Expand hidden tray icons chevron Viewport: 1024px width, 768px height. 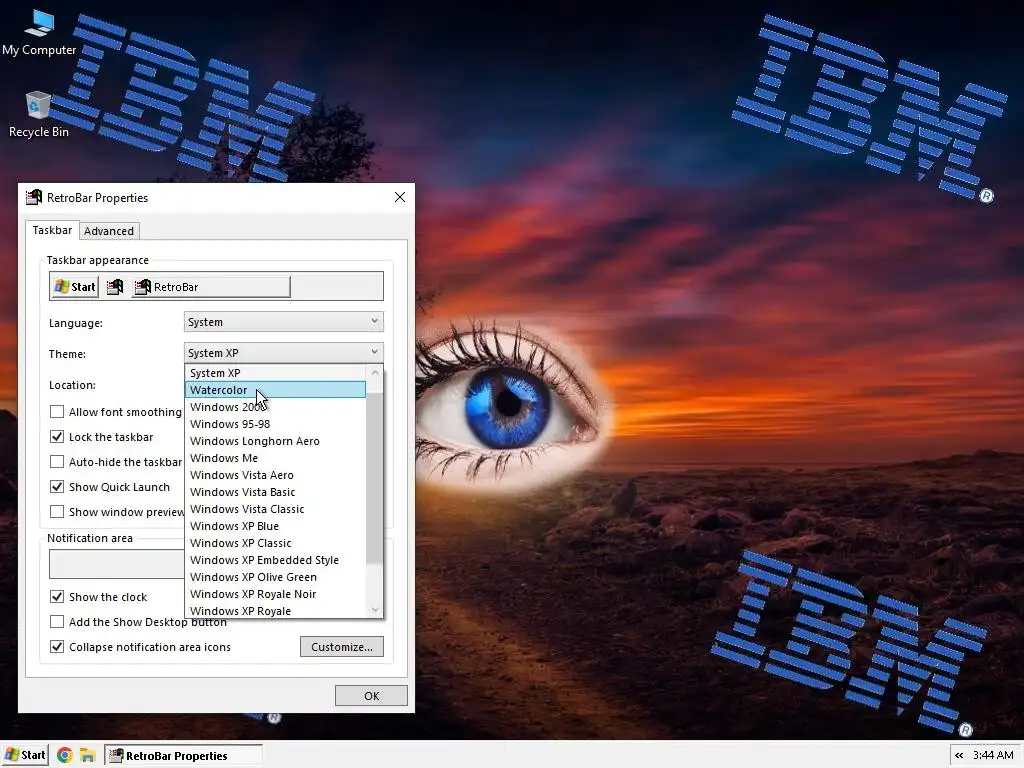959,756
